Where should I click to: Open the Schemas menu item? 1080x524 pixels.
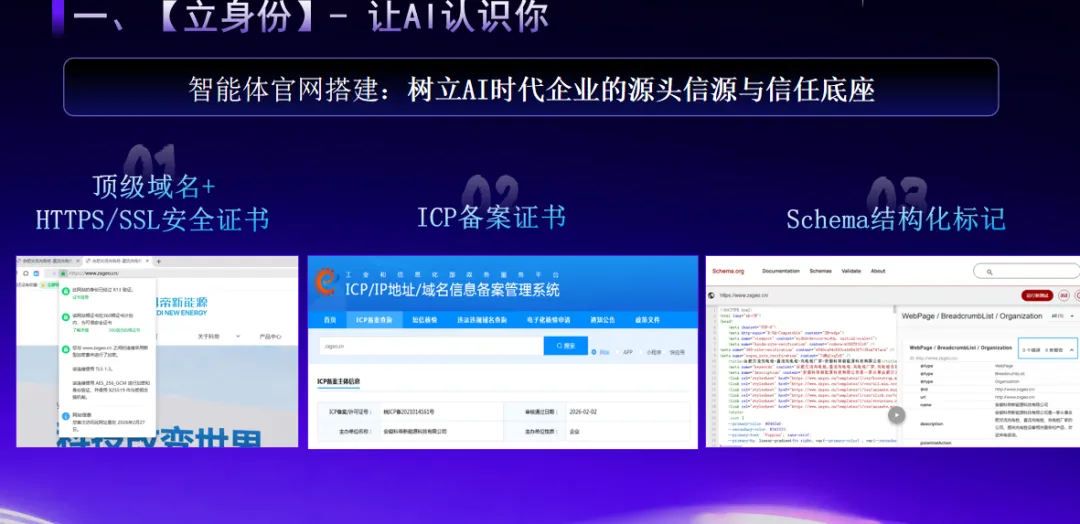pos(820,271)
